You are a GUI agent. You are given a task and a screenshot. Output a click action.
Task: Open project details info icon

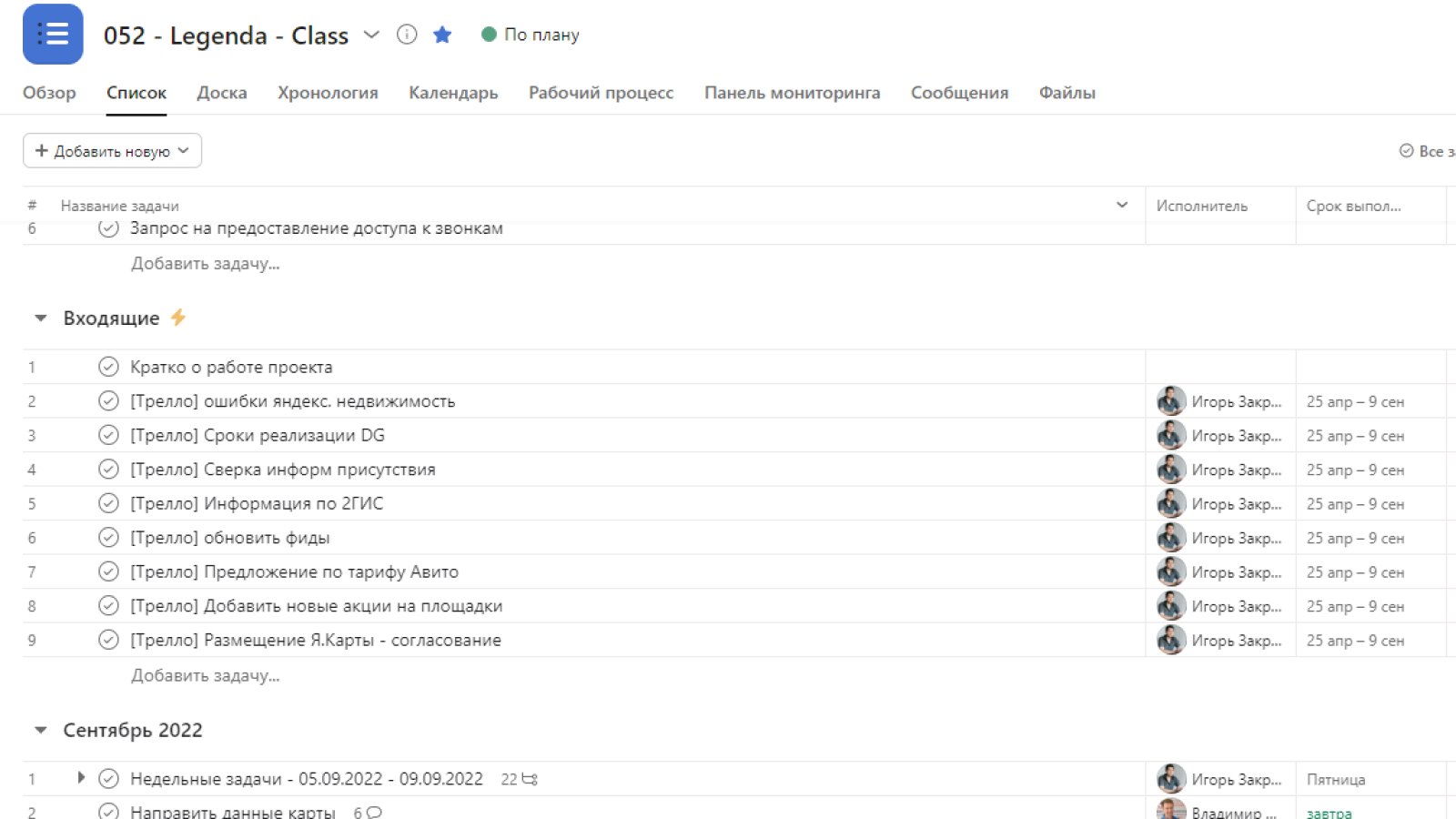click(x=407, y=35)
